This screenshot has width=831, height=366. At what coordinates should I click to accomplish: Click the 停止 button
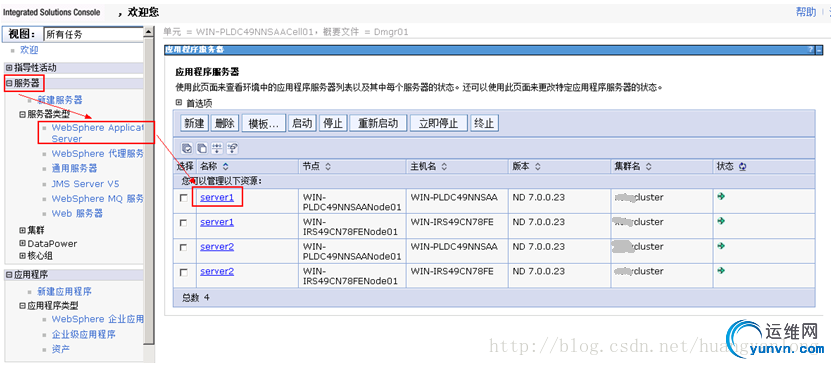333,123
